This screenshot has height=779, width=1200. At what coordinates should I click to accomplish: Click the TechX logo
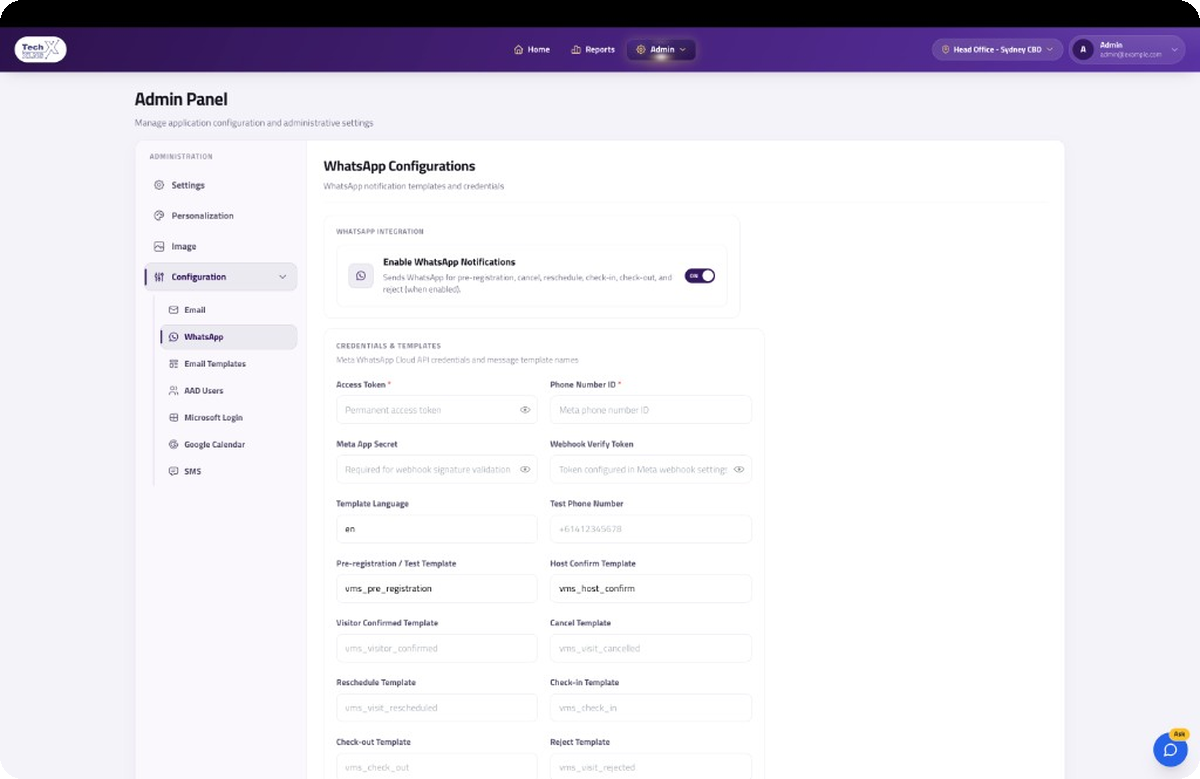[x=41, y=49]
